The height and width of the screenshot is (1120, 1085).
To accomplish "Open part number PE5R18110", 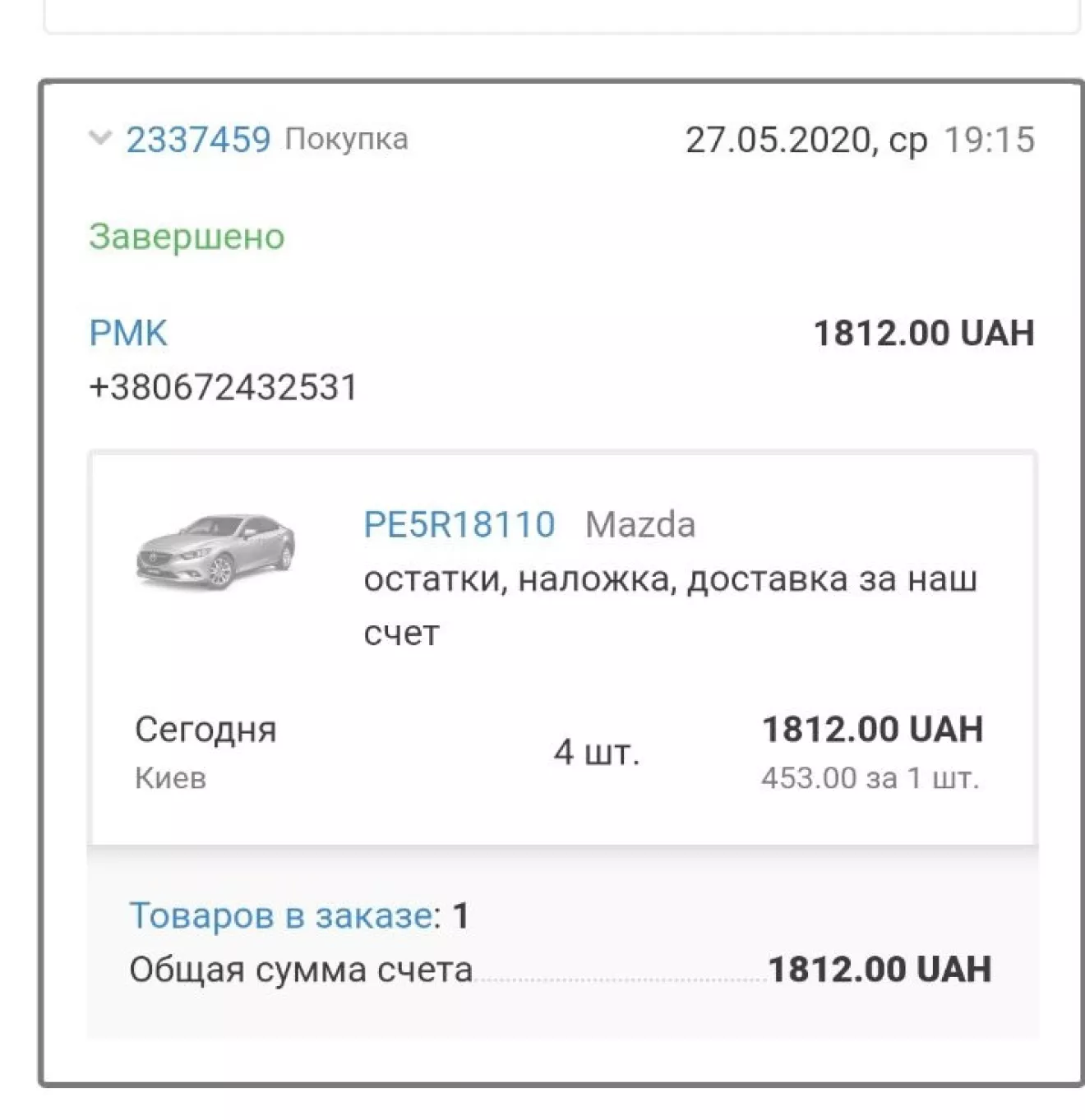I will [459, 524].
